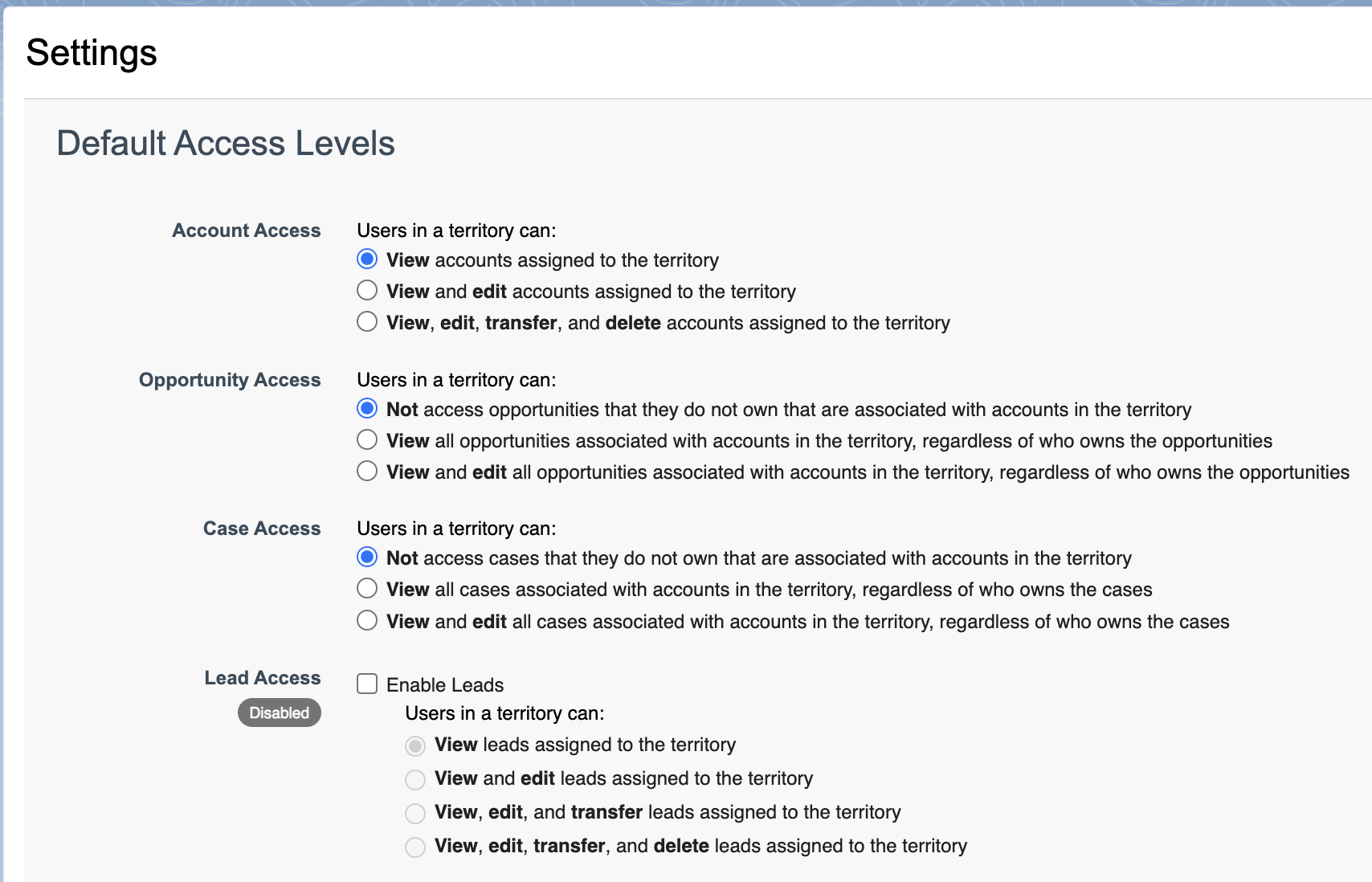Choose View and edit accounts option
This screenshot has height=882, width=1372.
click(x=367, y=290)
